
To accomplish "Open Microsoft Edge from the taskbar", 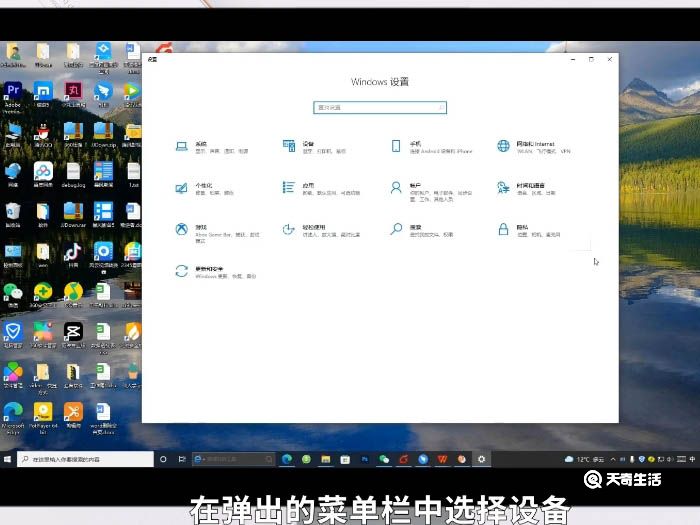I will [287, 459].
